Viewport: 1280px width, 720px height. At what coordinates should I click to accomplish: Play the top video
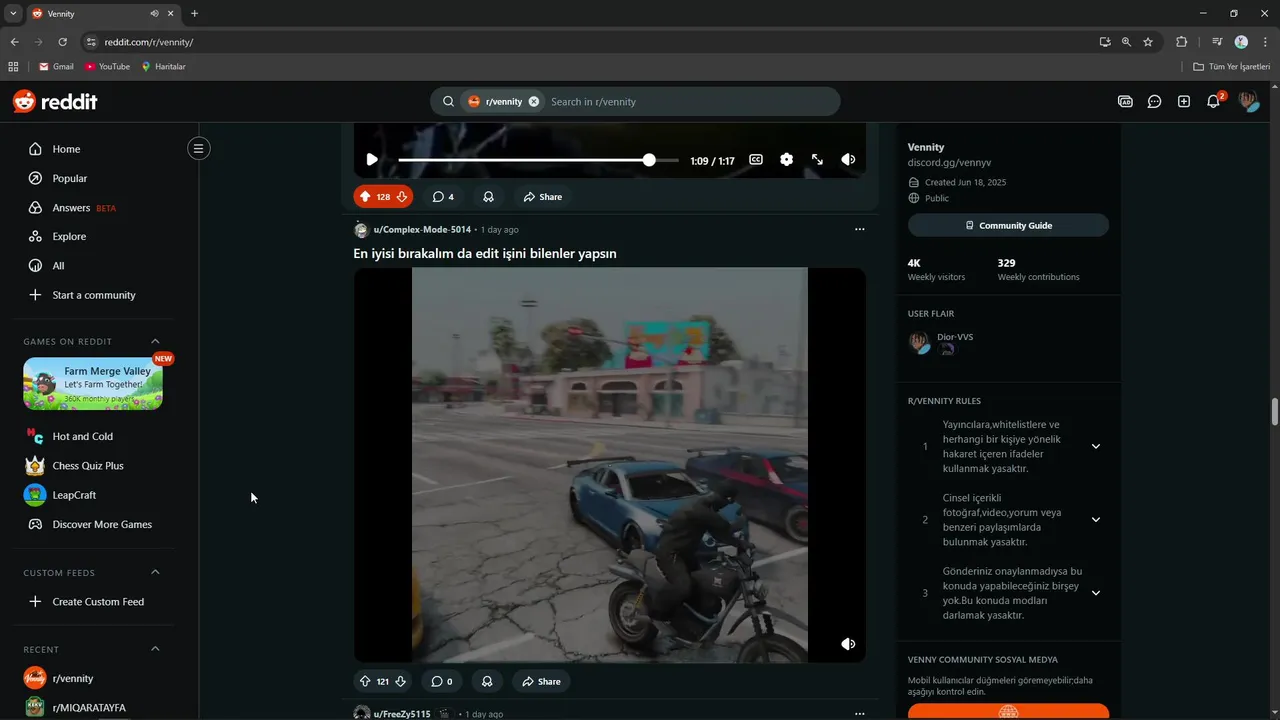[372, 160]
